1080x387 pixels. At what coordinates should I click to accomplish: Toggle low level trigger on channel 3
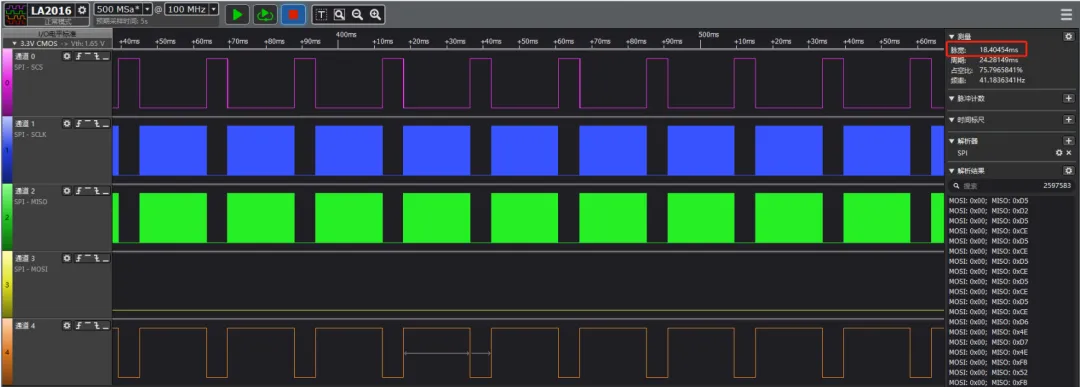(105, 258)
